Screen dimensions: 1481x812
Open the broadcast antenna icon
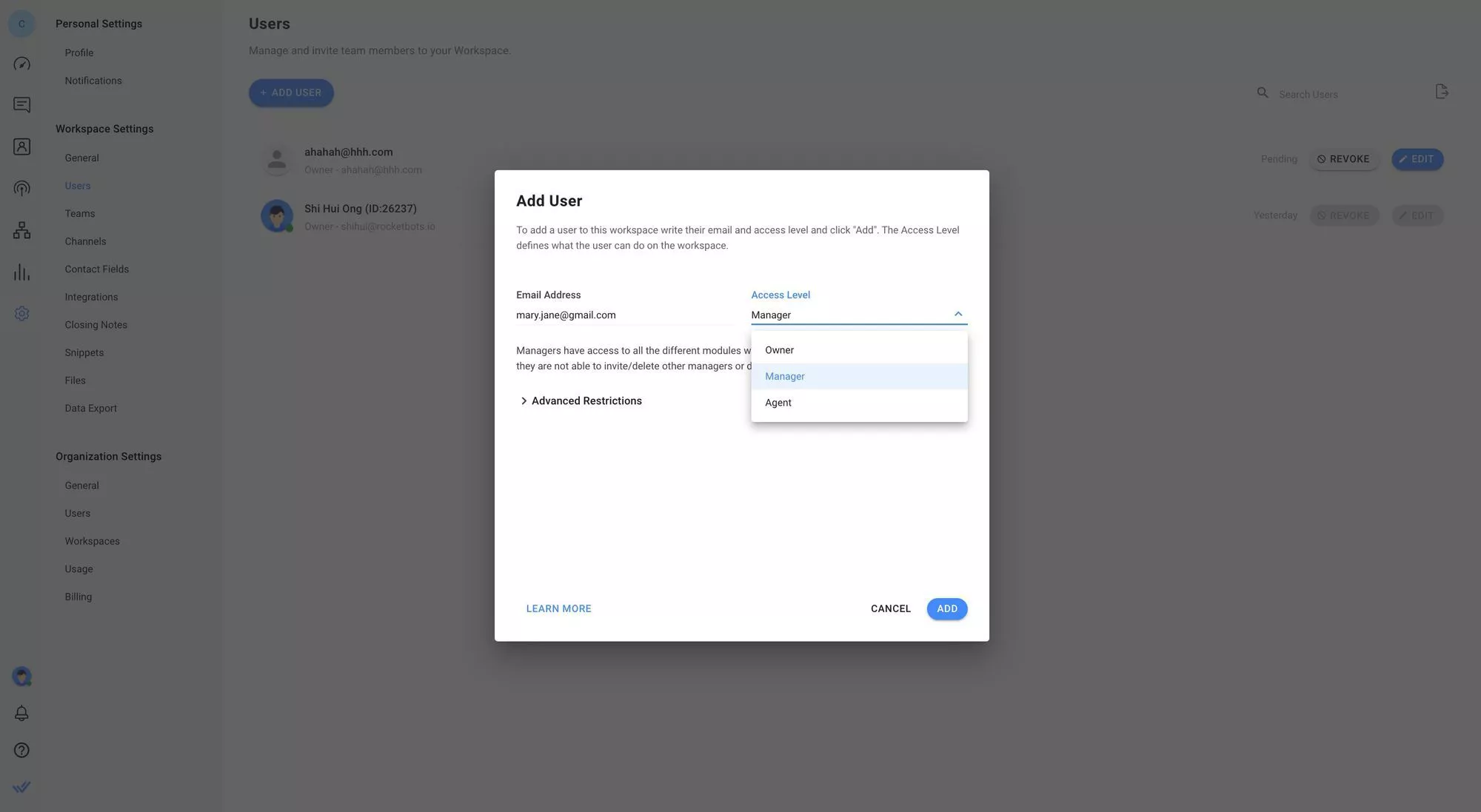click(x=21, y=189)
